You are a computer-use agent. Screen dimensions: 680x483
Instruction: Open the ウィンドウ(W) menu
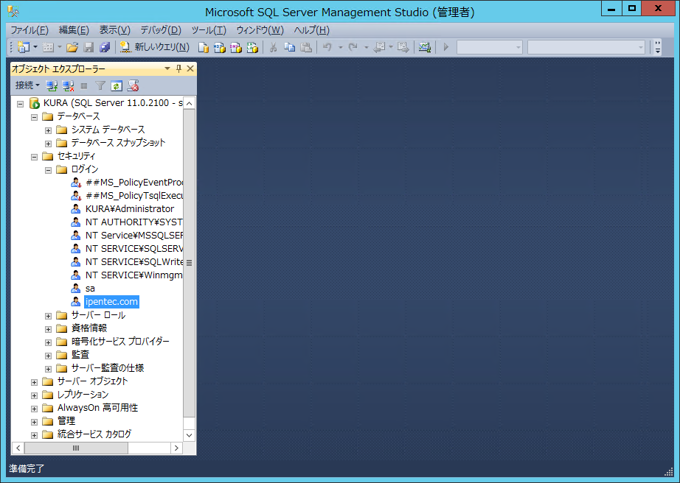coord(260,30)
